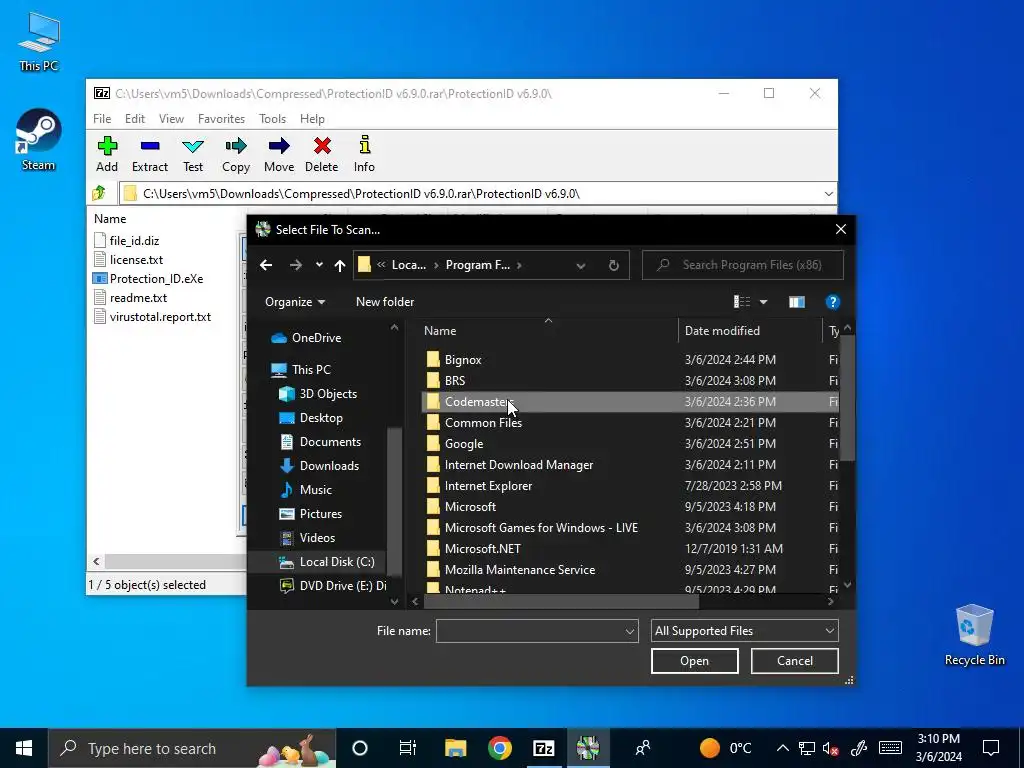
Task: Click the Copy arrow icon in 7-Zip
Action: (236, 154)
